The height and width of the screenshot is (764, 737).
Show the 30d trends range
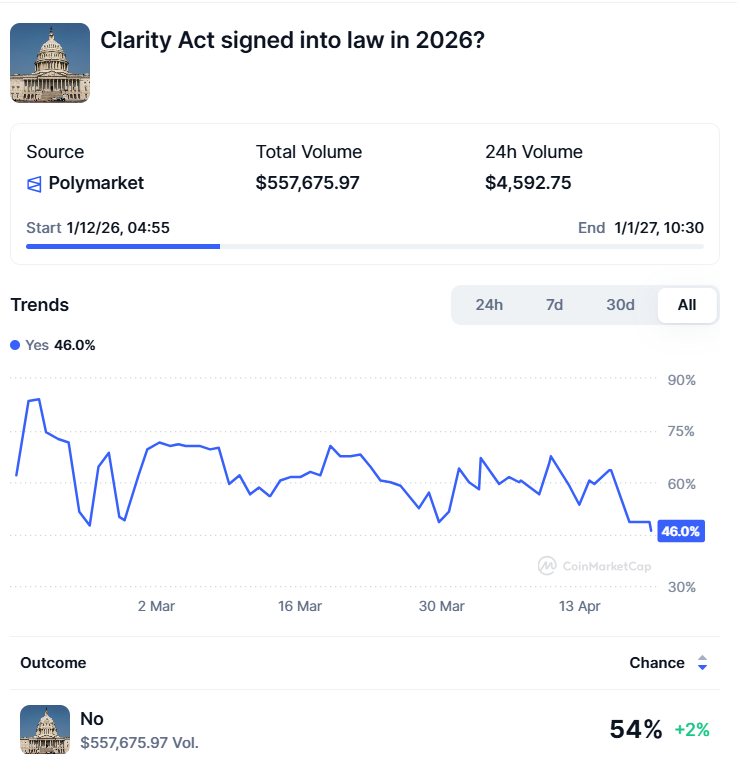pos(620,305)
